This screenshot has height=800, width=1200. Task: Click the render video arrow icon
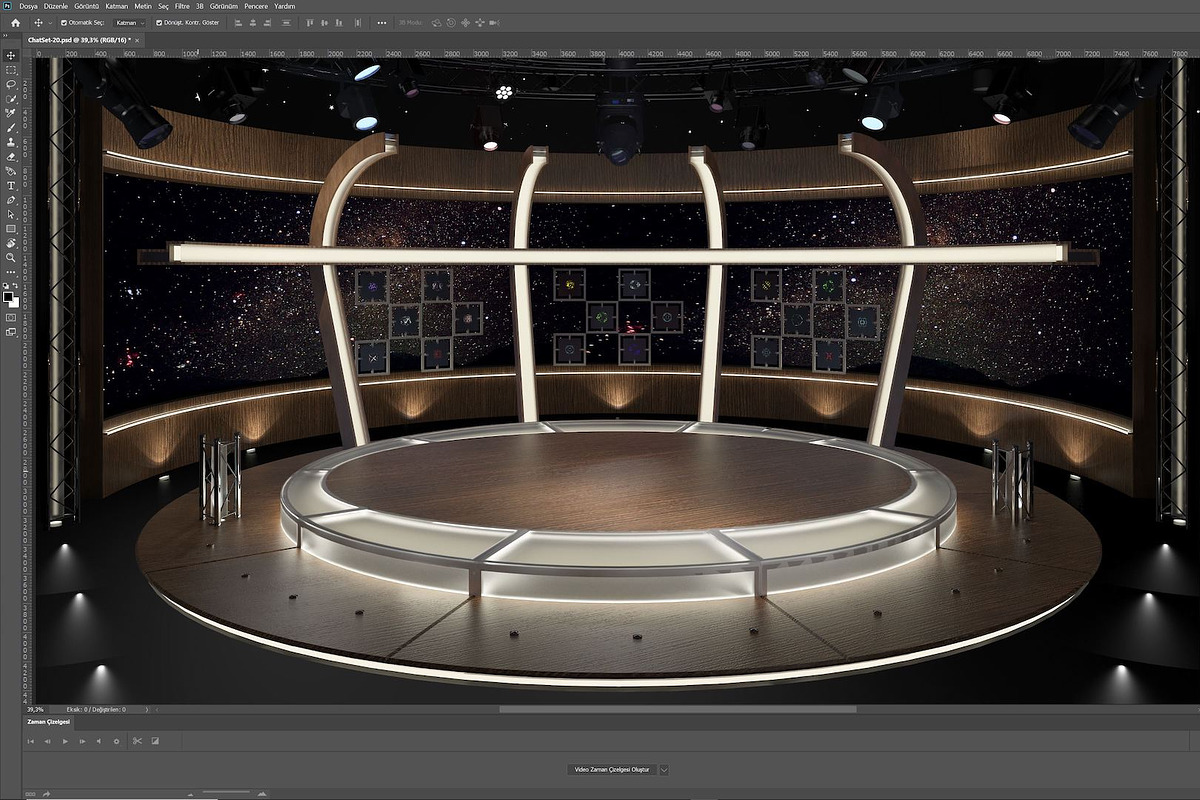[x=46, y=794]
